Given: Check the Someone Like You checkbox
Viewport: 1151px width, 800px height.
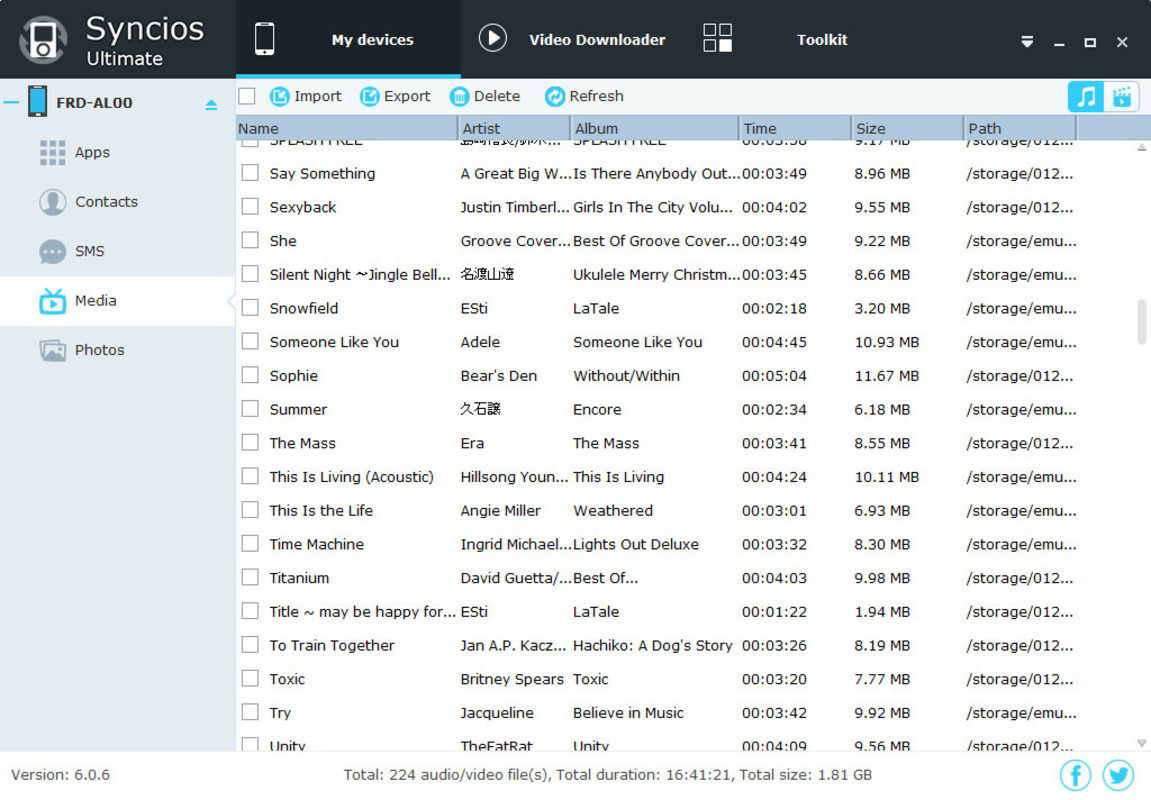Looking at the screenshot, I should point(250,341).
